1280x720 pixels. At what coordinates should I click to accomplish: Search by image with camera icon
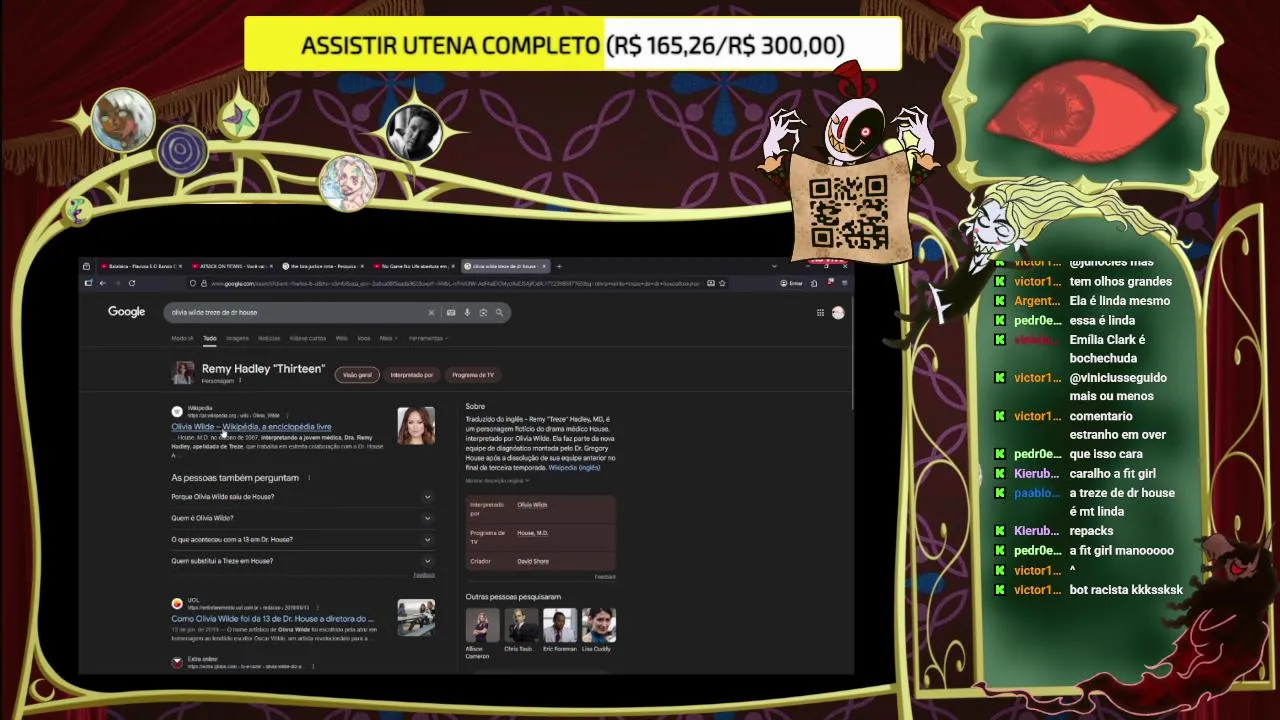483,313
